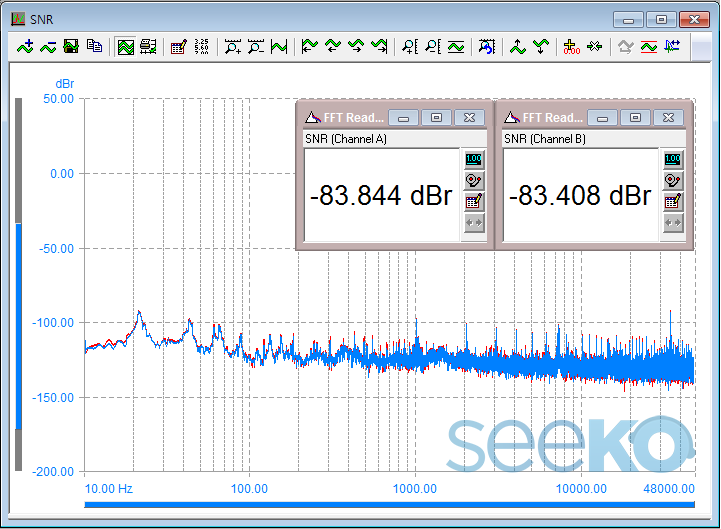Click the -50.00 vertical axis value

pos(57,249)
